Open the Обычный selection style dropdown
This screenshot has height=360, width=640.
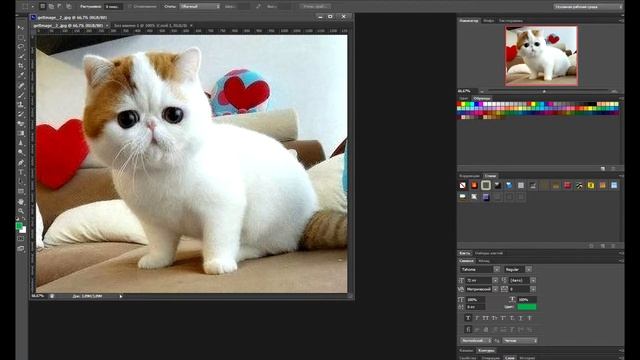click(200, 7)
